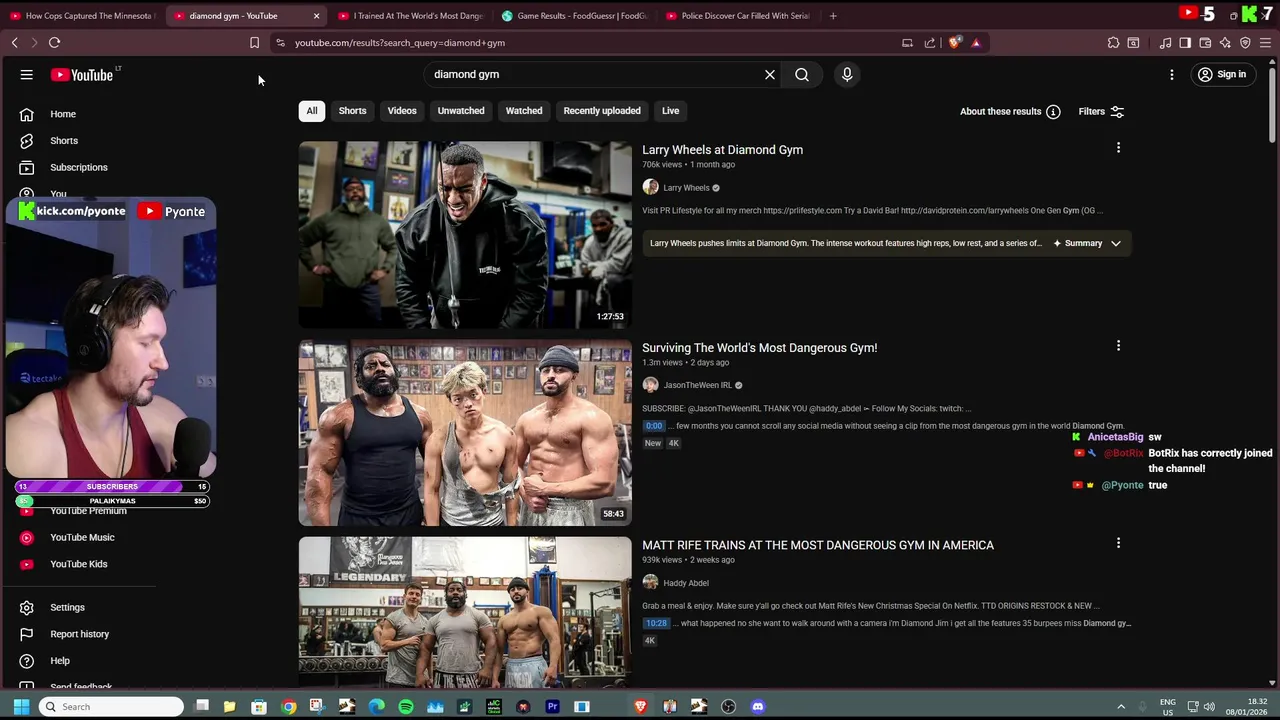Open browser main hamburger menu

click(x=1265, y=43)
